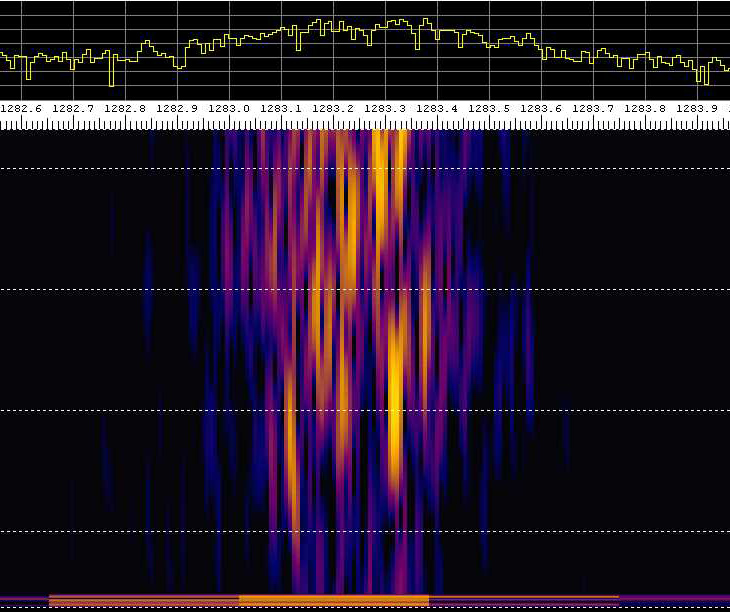Click the 1282.7 label on the time ruler
The height and width of the screenshot is (612, 730).
pos(73,109)
